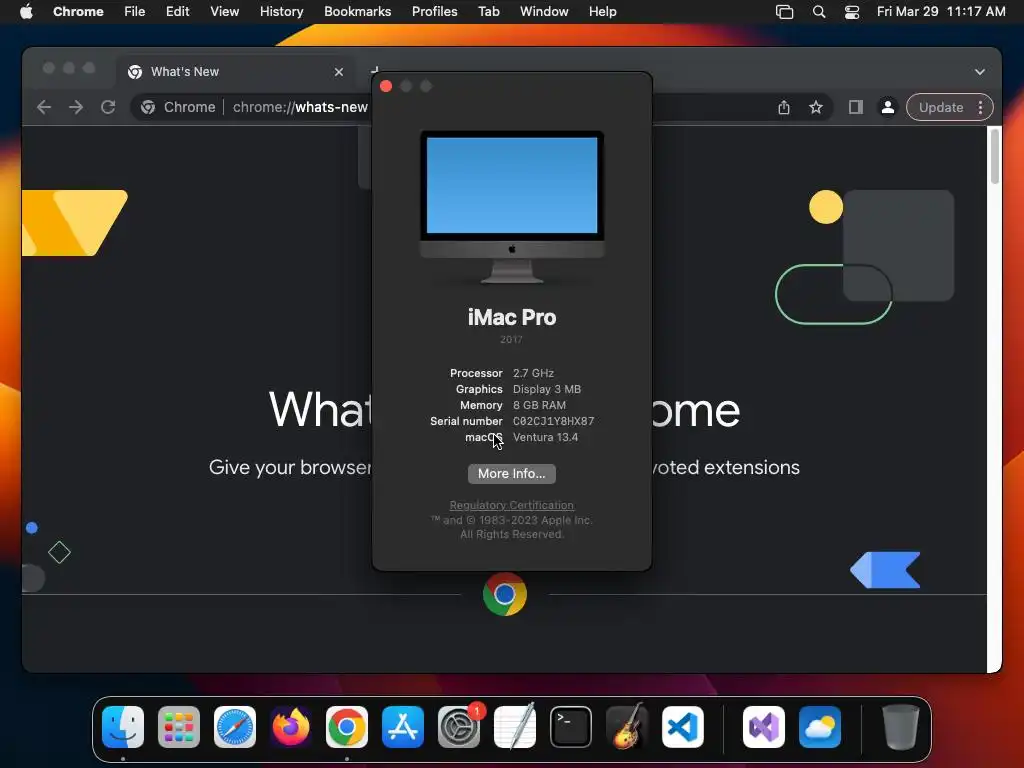Open the View menu
1024x768 pixels.
224,12
